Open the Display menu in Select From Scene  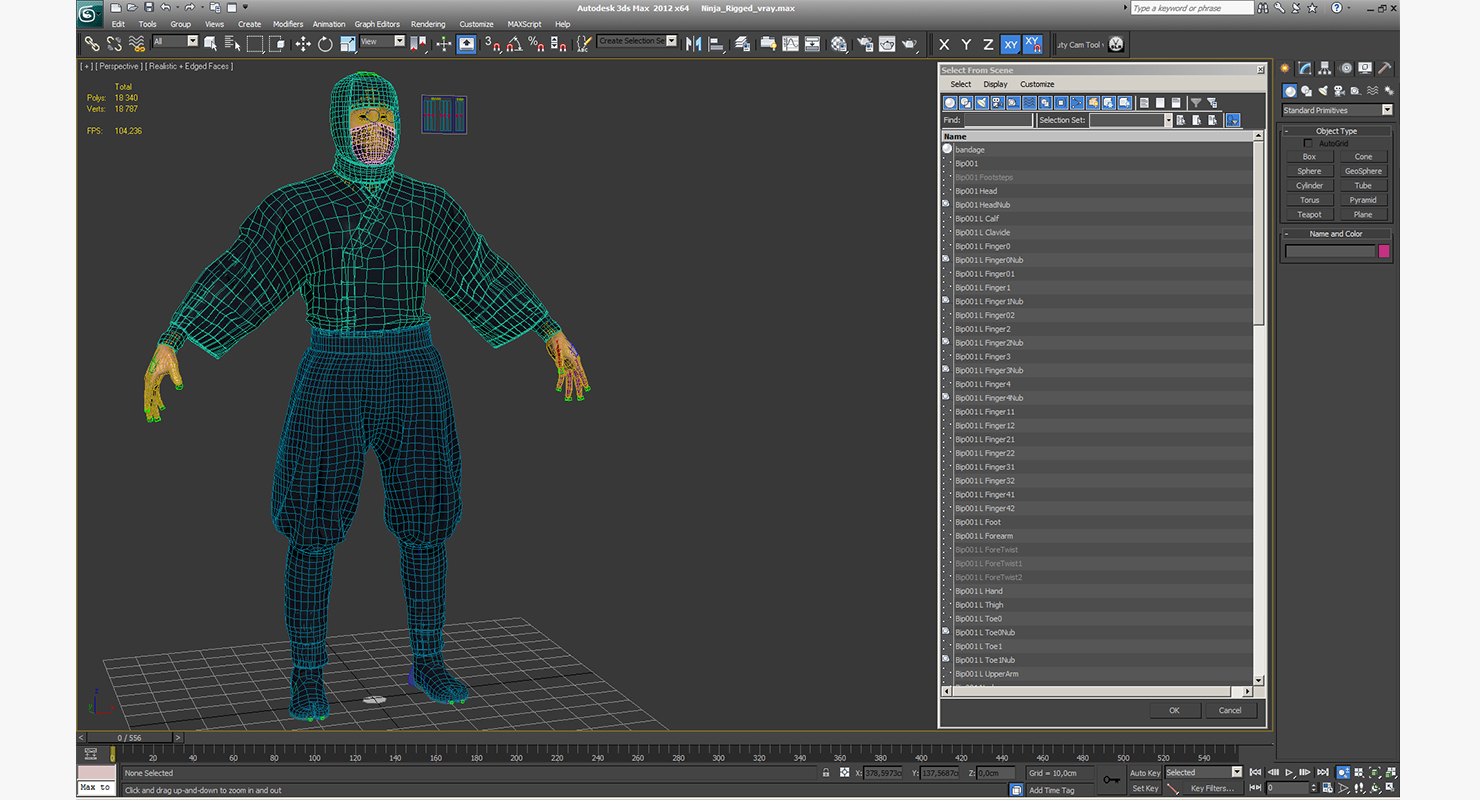[x=995, y=84]
